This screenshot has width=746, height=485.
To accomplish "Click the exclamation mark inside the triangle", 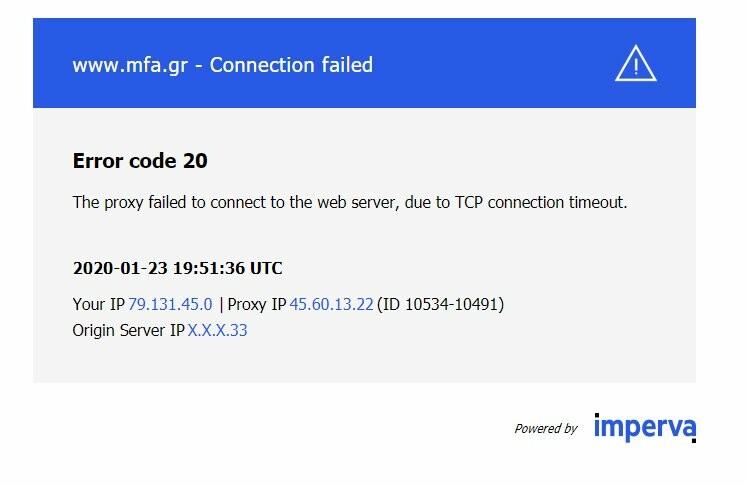I will [636, 67].
